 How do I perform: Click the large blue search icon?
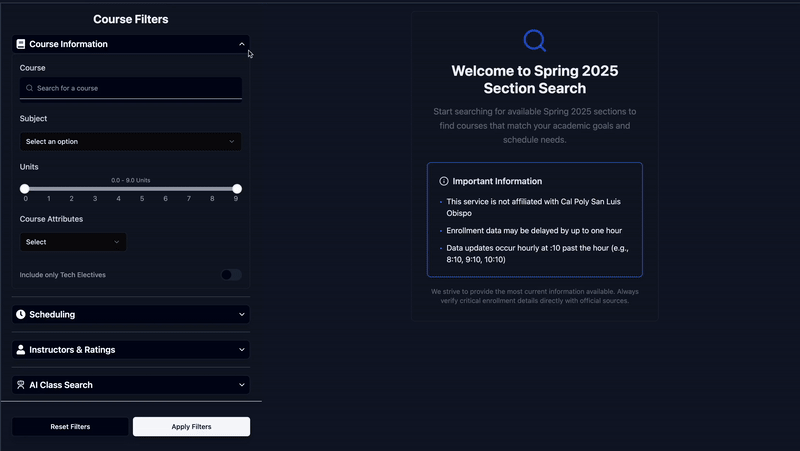535,40
